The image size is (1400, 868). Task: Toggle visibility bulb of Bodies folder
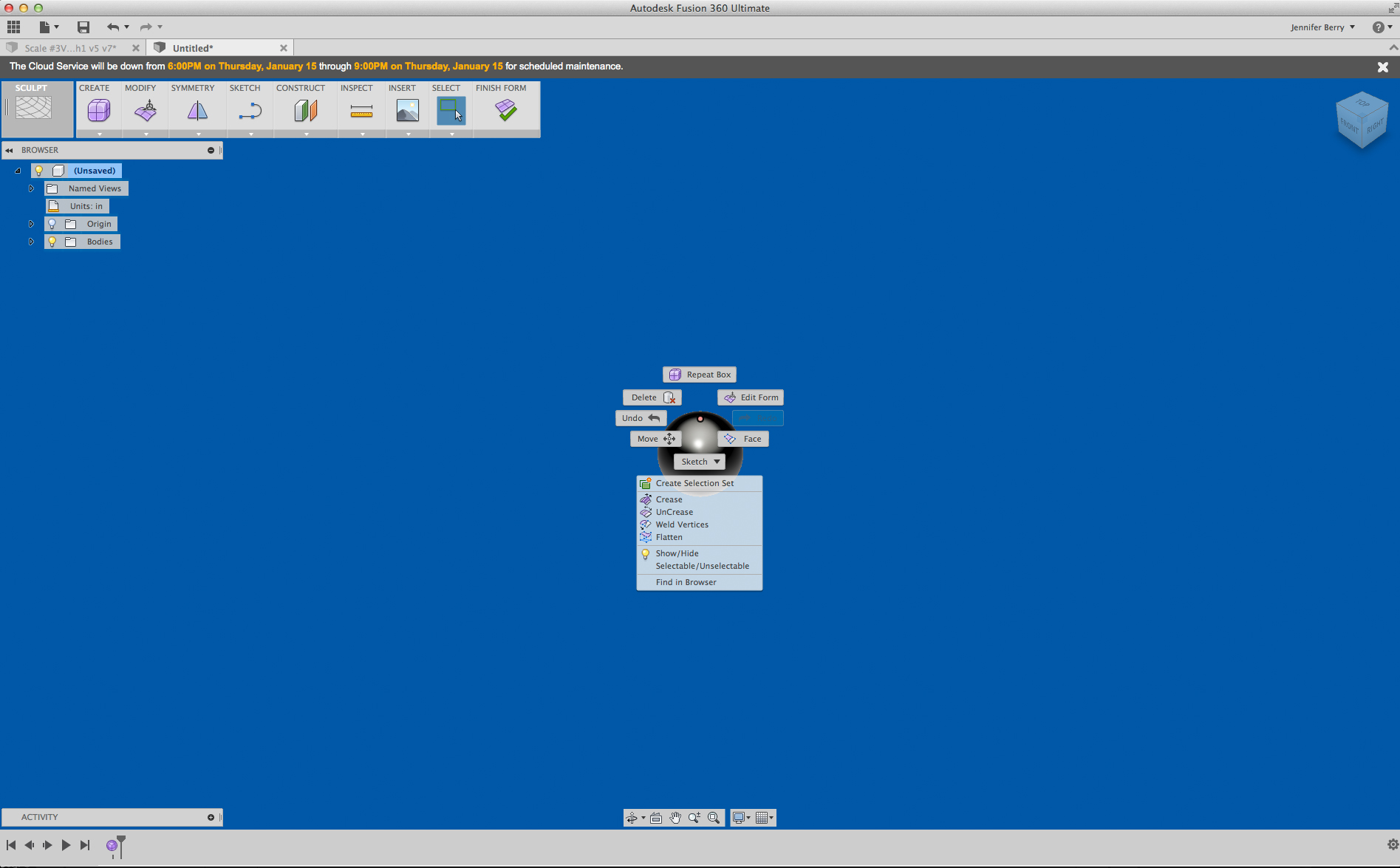click(x=52, y=242)
